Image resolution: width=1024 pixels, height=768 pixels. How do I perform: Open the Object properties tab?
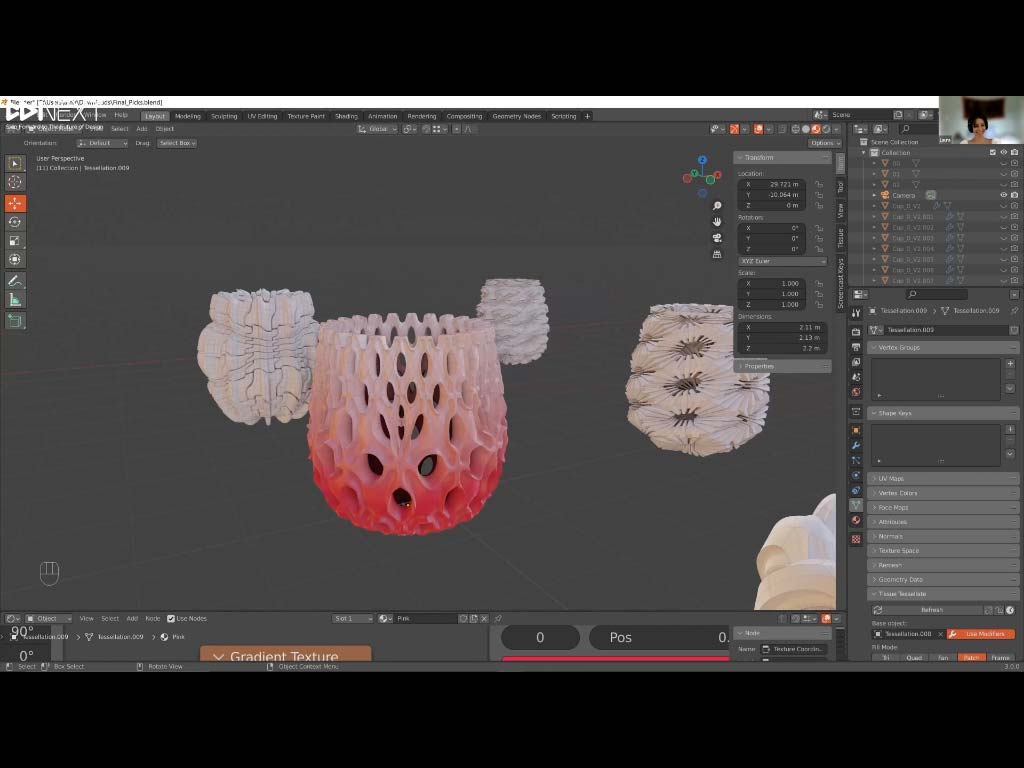point(856,430)
